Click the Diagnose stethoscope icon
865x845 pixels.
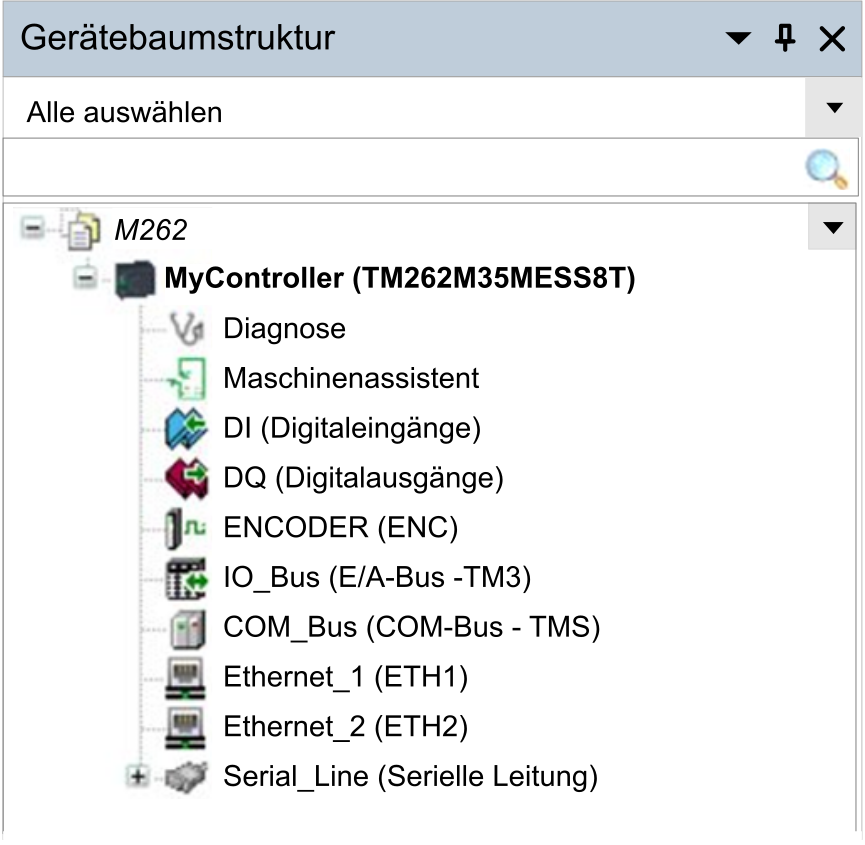[x=187, y=329]
